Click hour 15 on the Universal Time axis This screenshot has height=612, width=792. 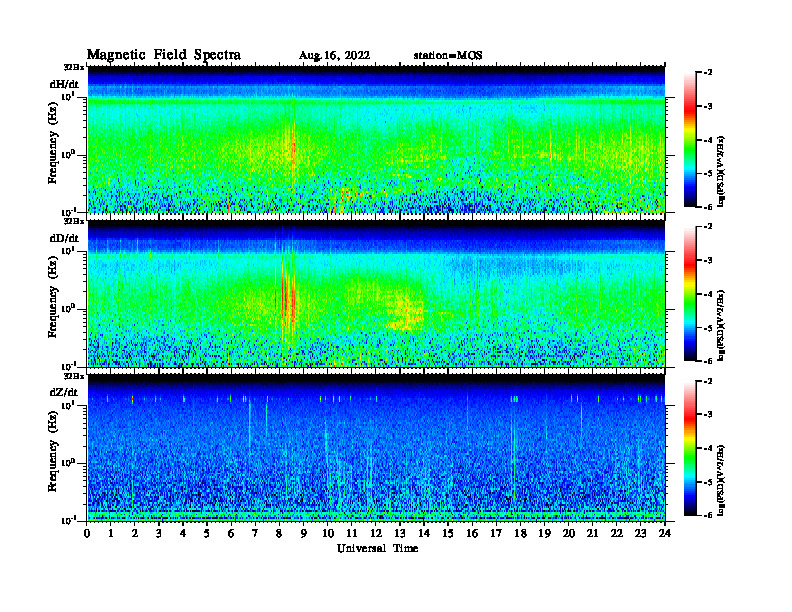click(x=448, y=534)
